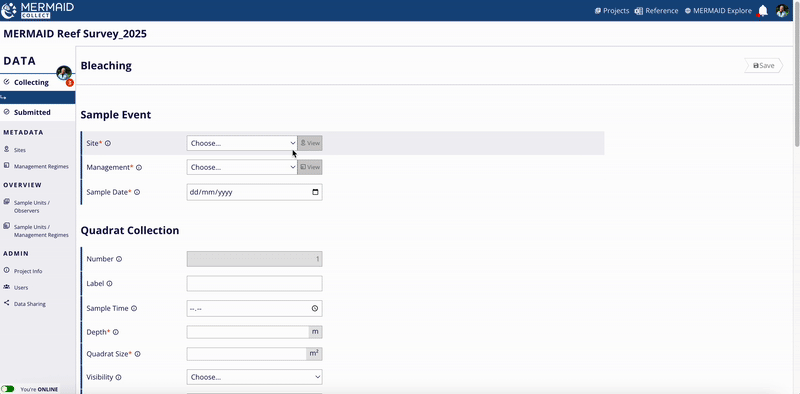Open the Site dropdown
This screenshot has width=800, height=394.
[x=242, y=143]
